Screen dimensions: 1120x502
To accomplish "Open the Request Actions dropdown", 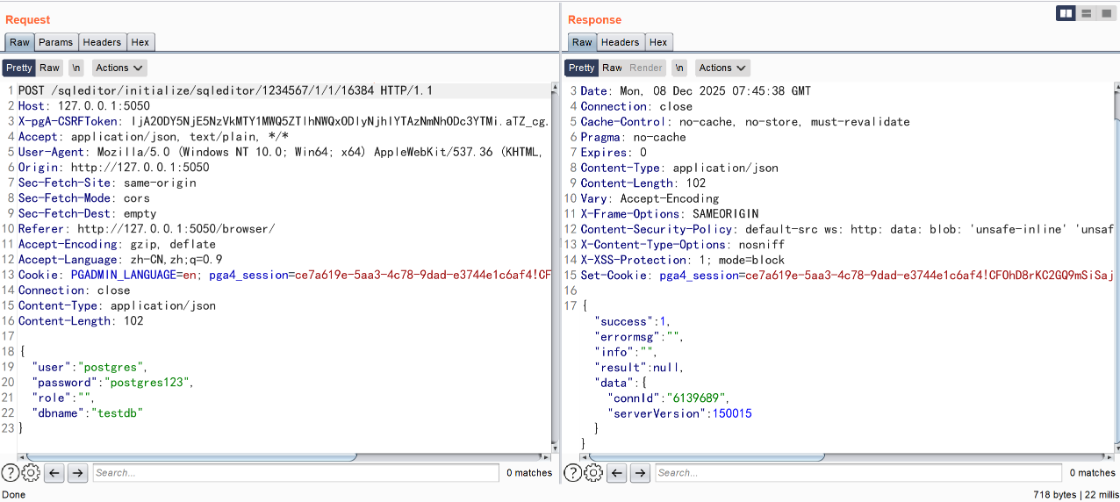I will (x=119, y=68).
